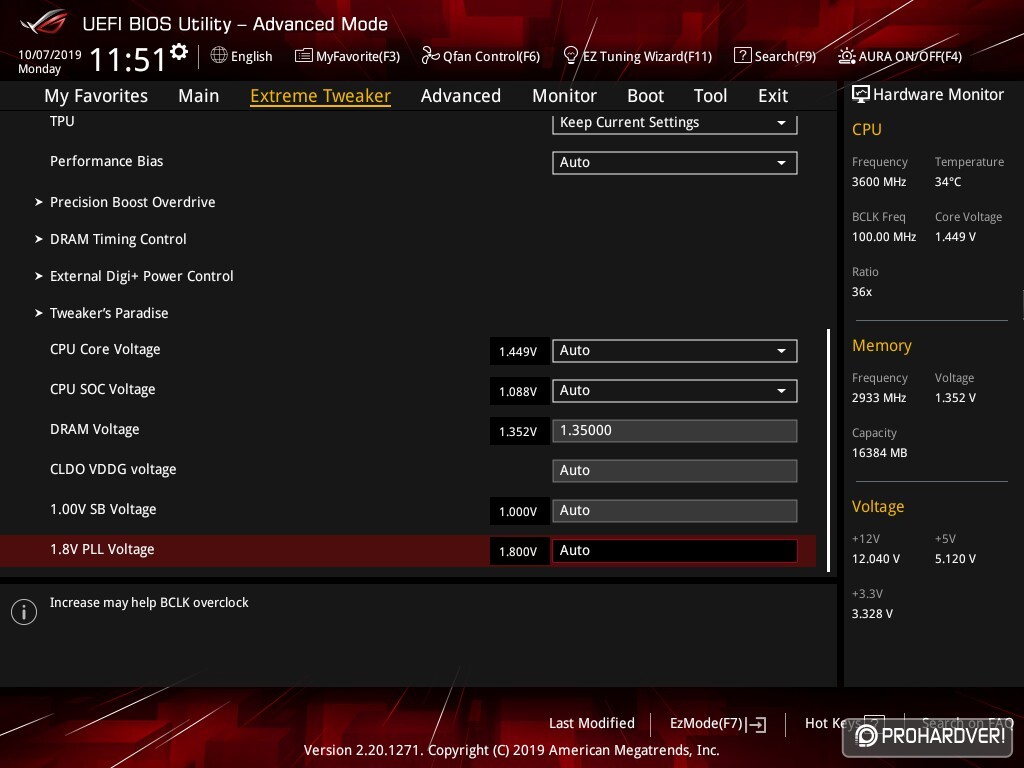Click the info circle icon
Image resolution: width=1024 pixels, height=768 pixels.
pos(24,612)
